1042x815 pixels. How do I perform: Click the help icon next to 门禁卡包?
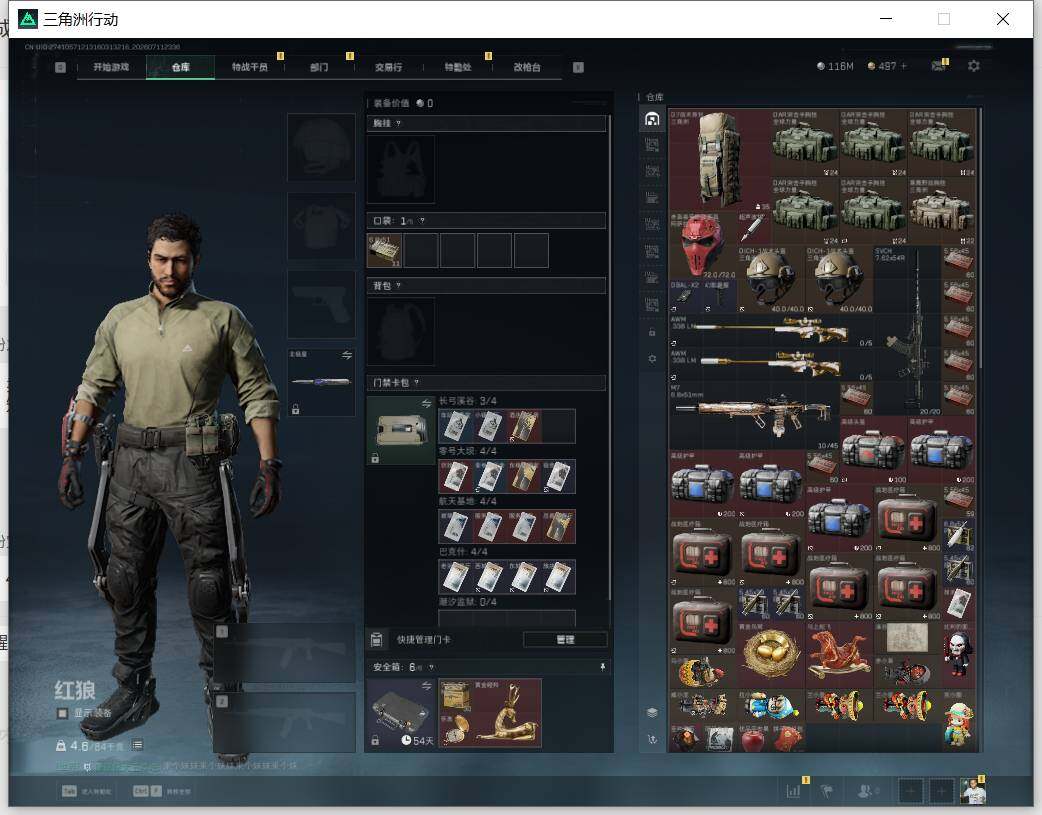click(x=416, y=383)
